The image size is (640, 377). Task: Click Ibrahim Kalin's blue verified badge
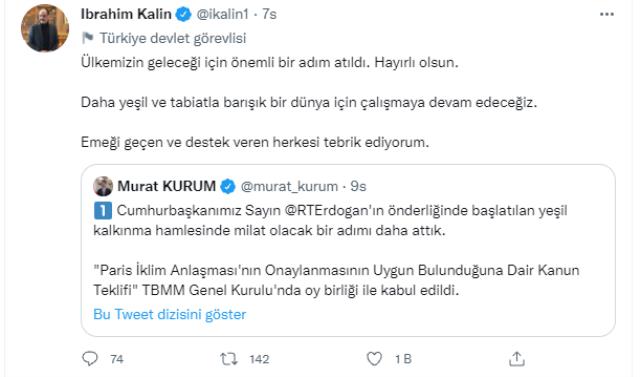(183, 14)
